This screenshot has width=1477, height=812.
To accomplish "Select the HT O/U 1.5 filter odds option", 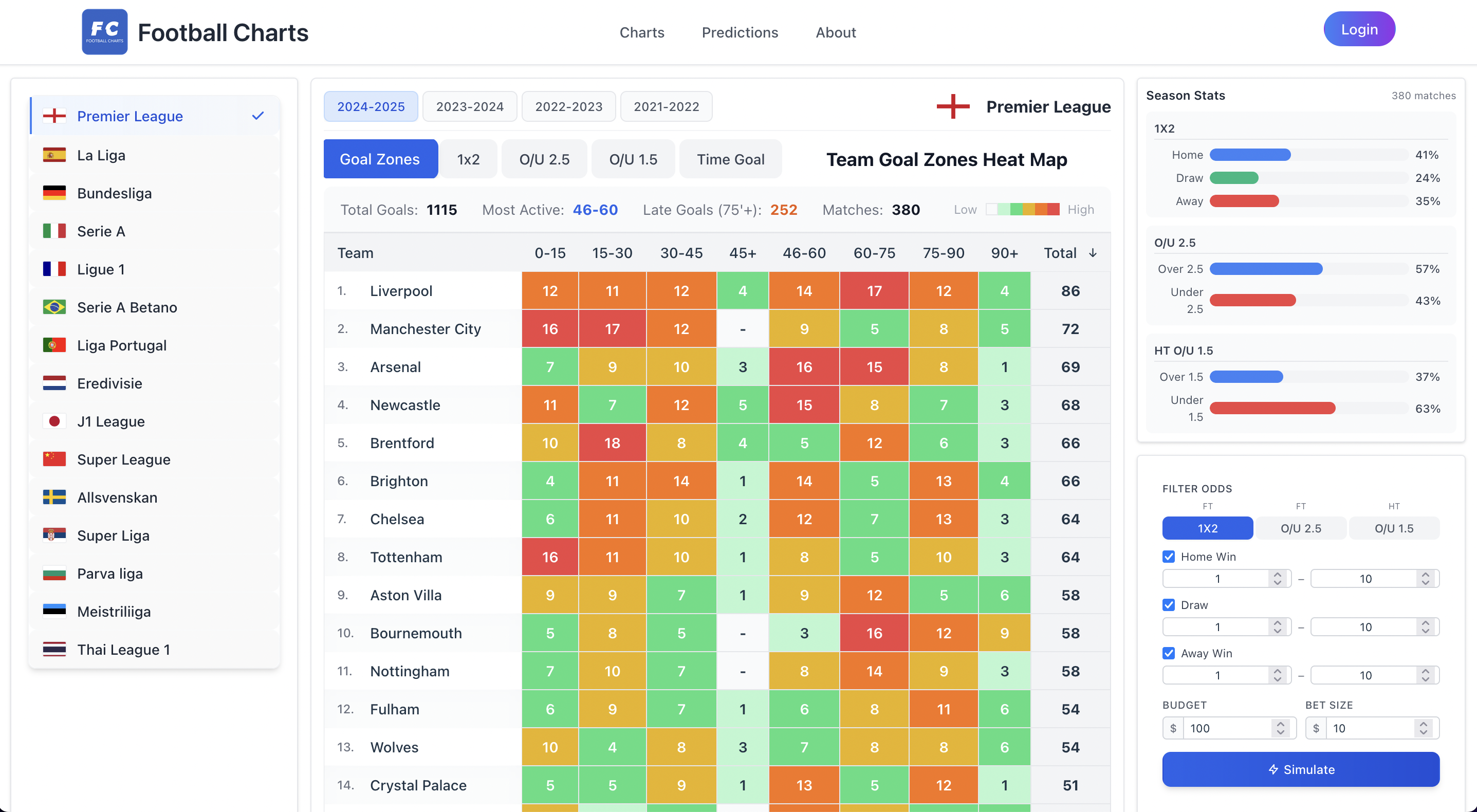I will [x=1394, y=528].
